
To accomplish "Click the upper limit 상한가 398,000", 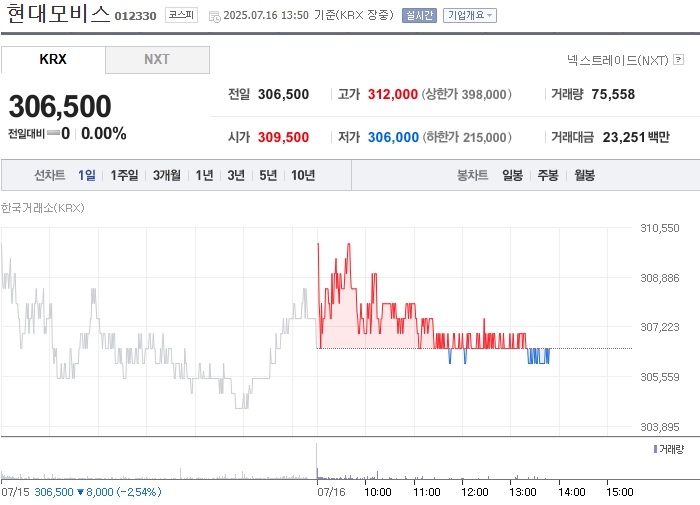I will 467,94.
